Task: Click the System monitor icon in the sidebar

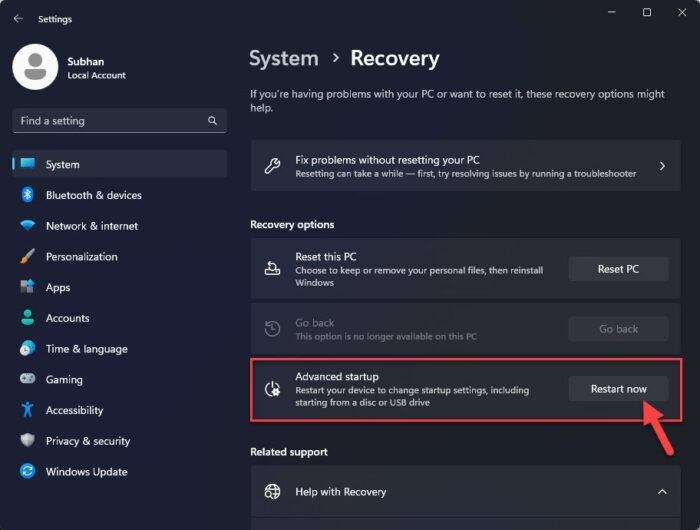Action: (28, 164)
